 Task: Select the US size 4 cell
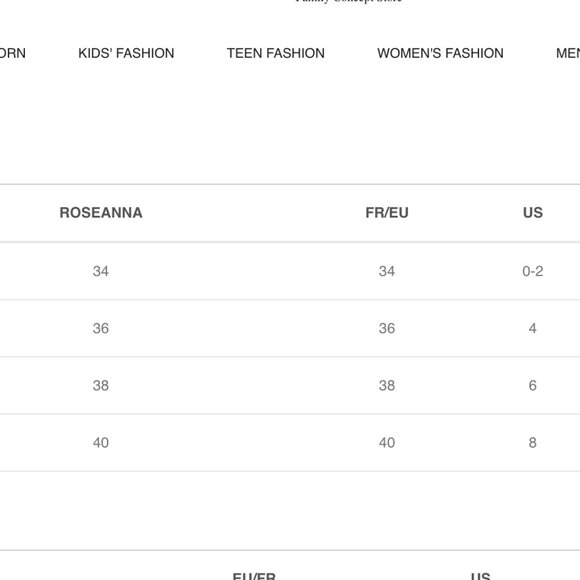pos(533,328)
